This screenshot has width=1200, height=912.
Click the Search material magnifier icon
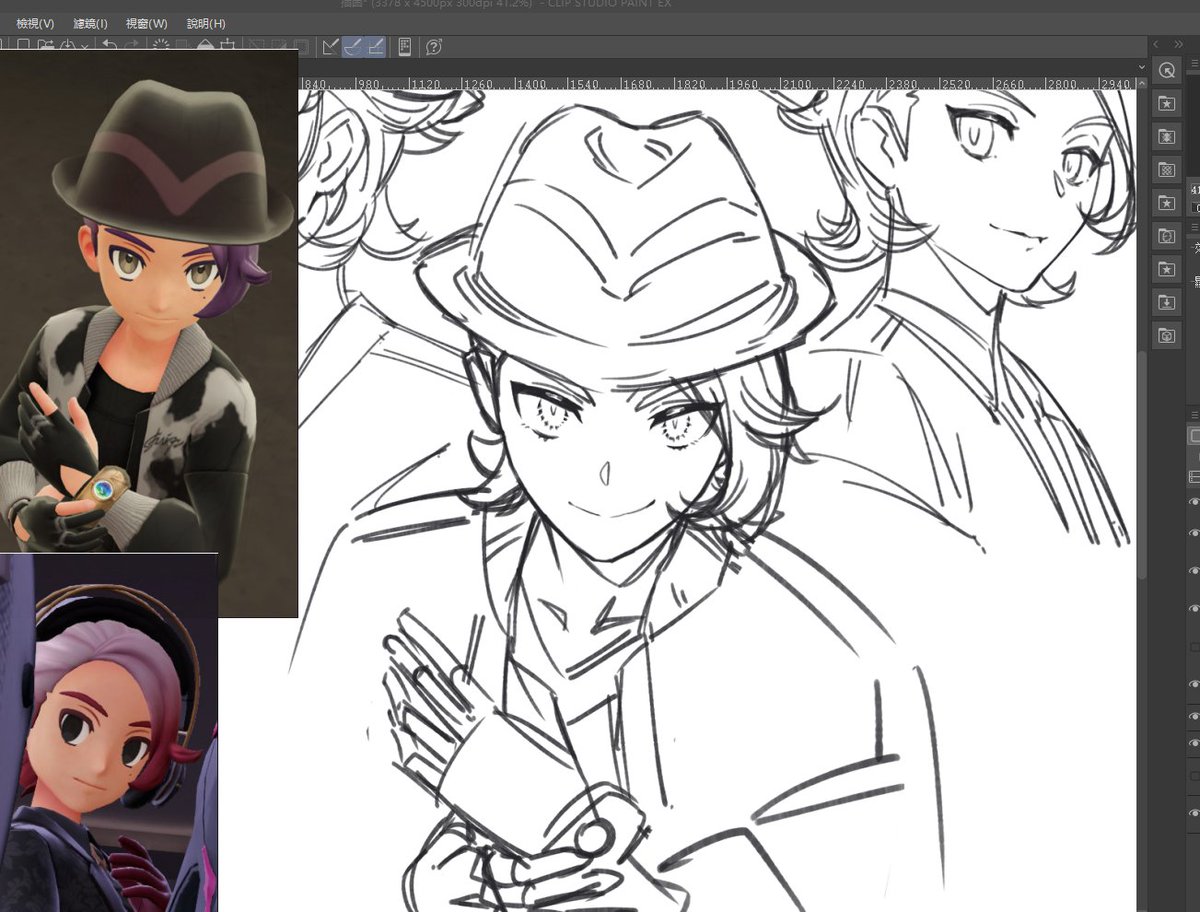click(1166, 70)
